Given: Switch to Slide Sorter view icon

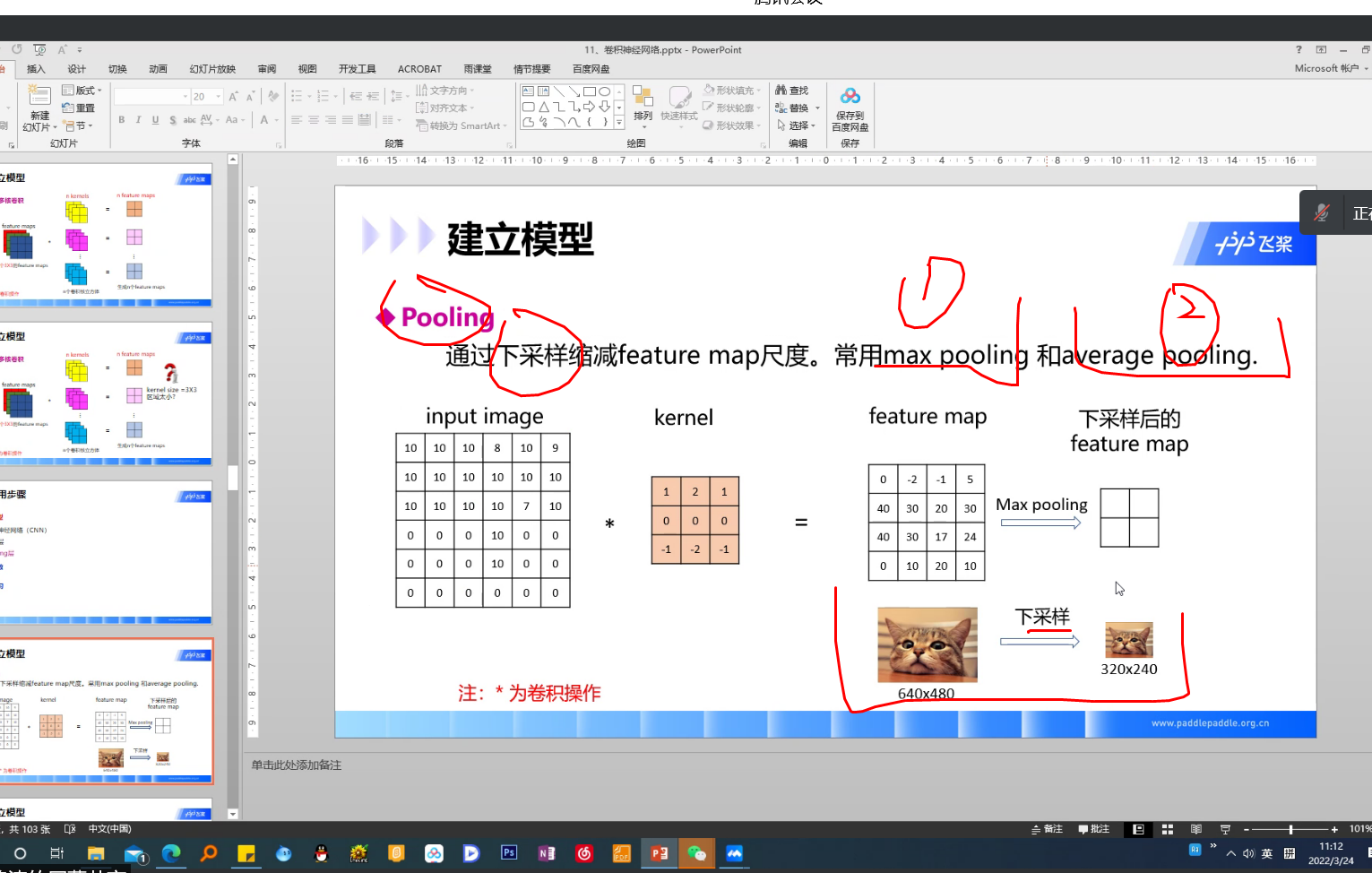Looking at the screenshot, I should [x=1168, y=829].
